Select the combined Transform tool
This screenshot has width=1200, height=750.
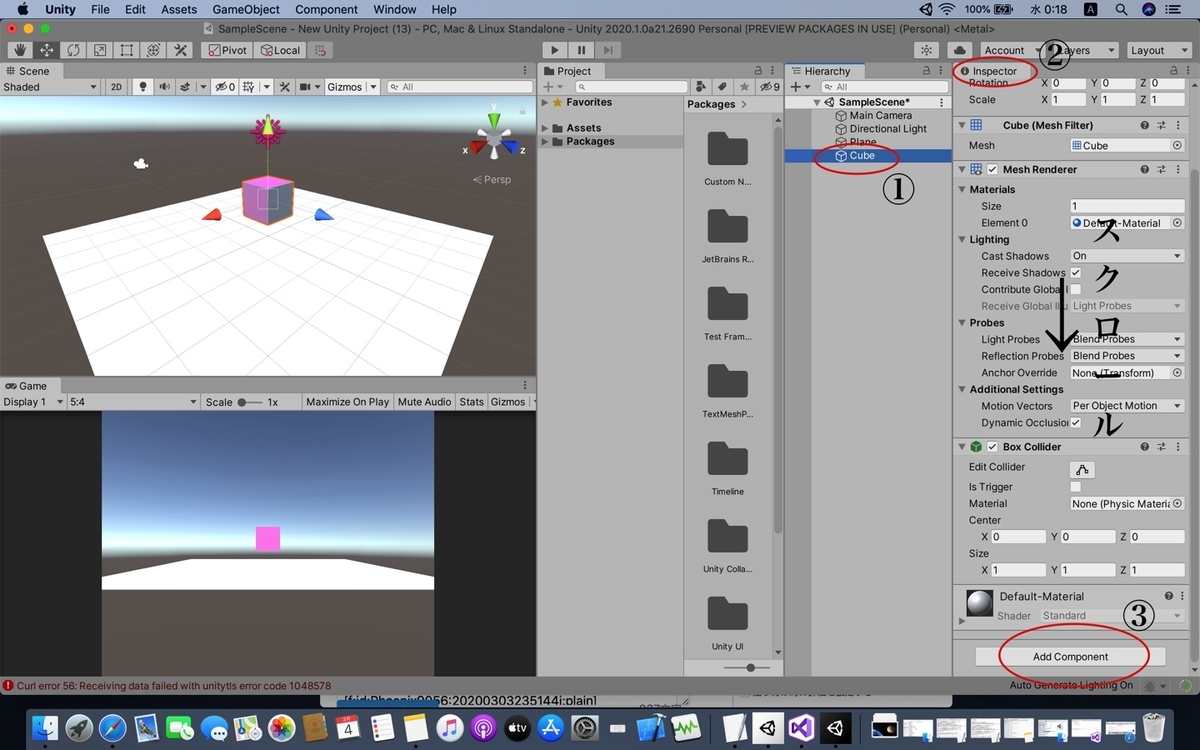[x=153, y=50]
